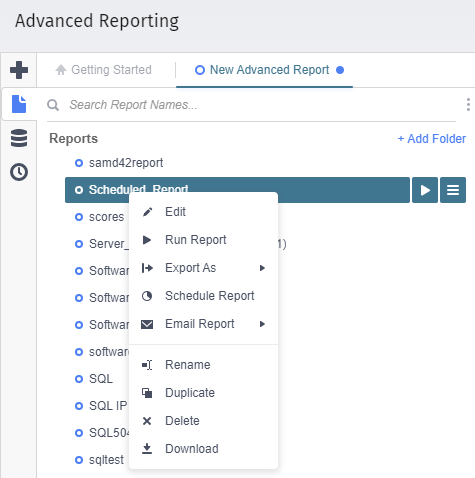The height and width of the screenshot is (478, 475).
Task: Expand the Email Report submenu arrow
Action: tap(262, 324)
